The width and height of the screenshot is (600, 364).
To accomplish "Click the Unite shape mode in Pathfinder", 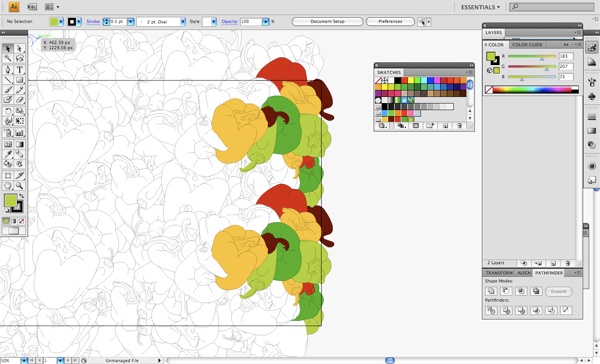I will point(491,291).
